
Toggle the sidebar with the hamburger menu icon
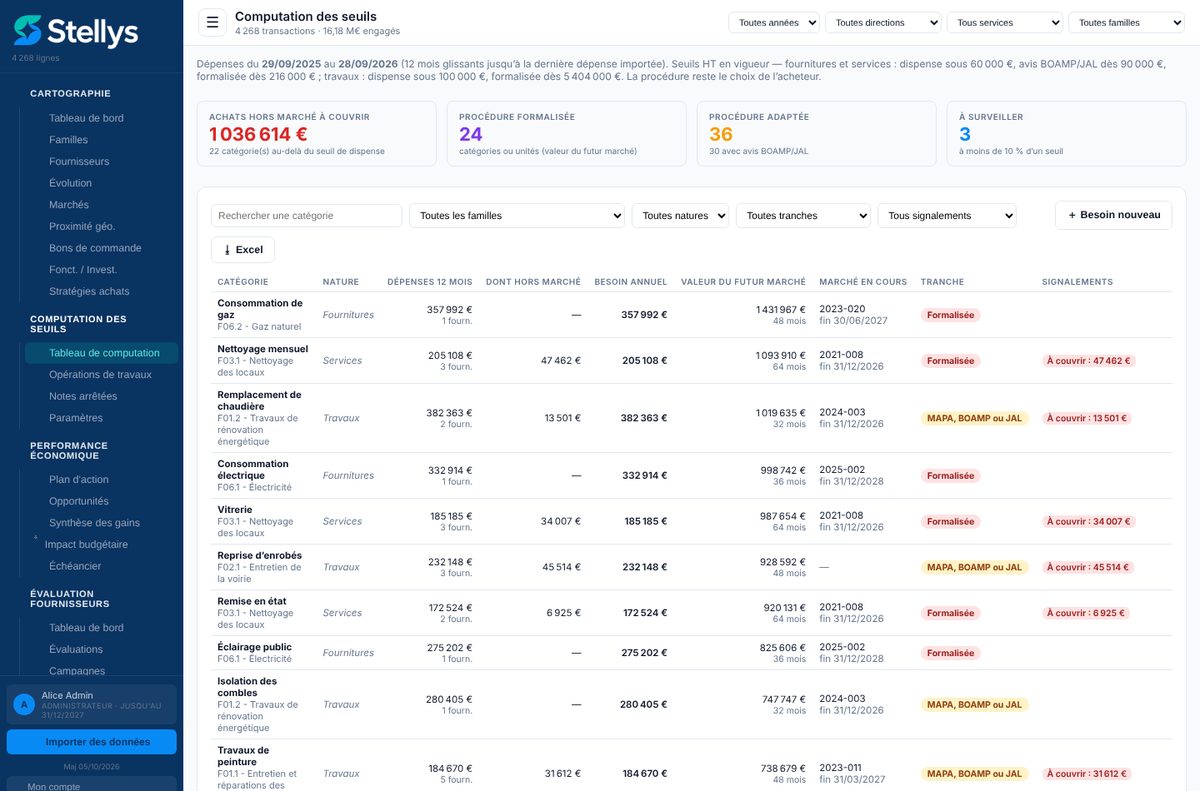tap(212, 22)
